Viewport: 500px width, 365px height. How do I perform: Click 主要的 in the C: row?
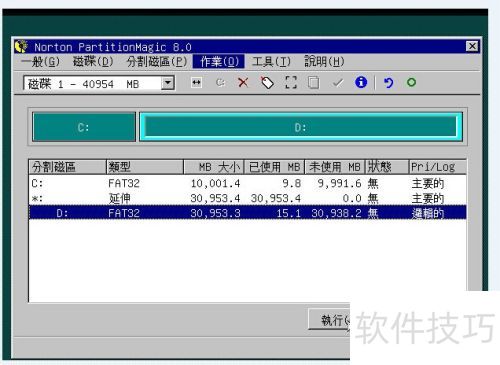(x=428, y=184)
